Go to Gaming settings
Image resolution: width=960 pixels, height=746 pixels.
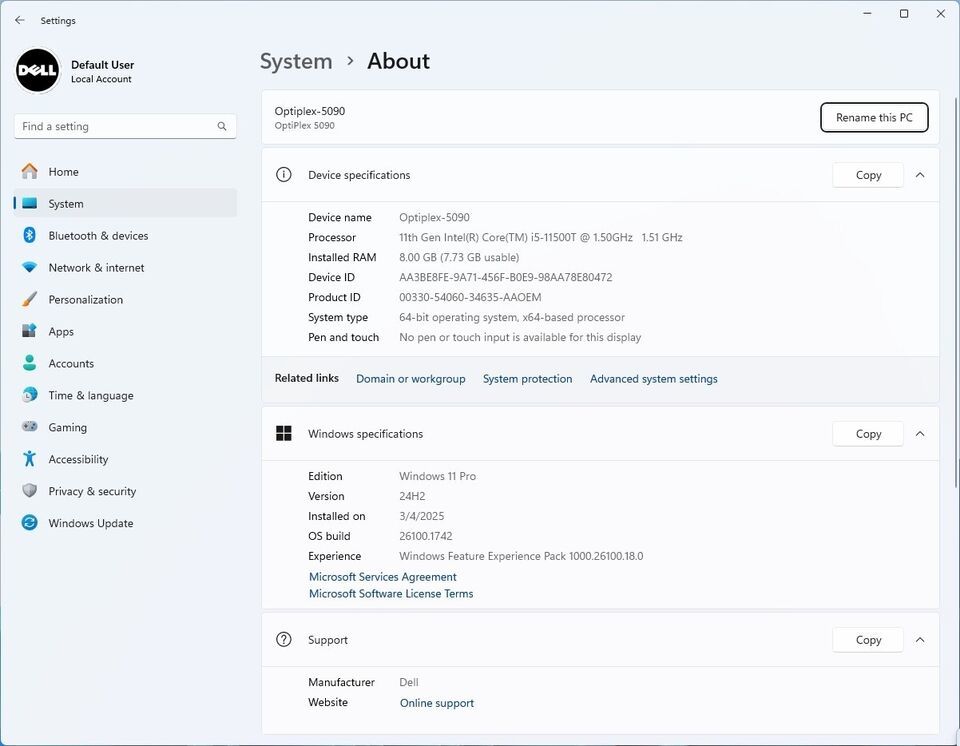point(125,427)
